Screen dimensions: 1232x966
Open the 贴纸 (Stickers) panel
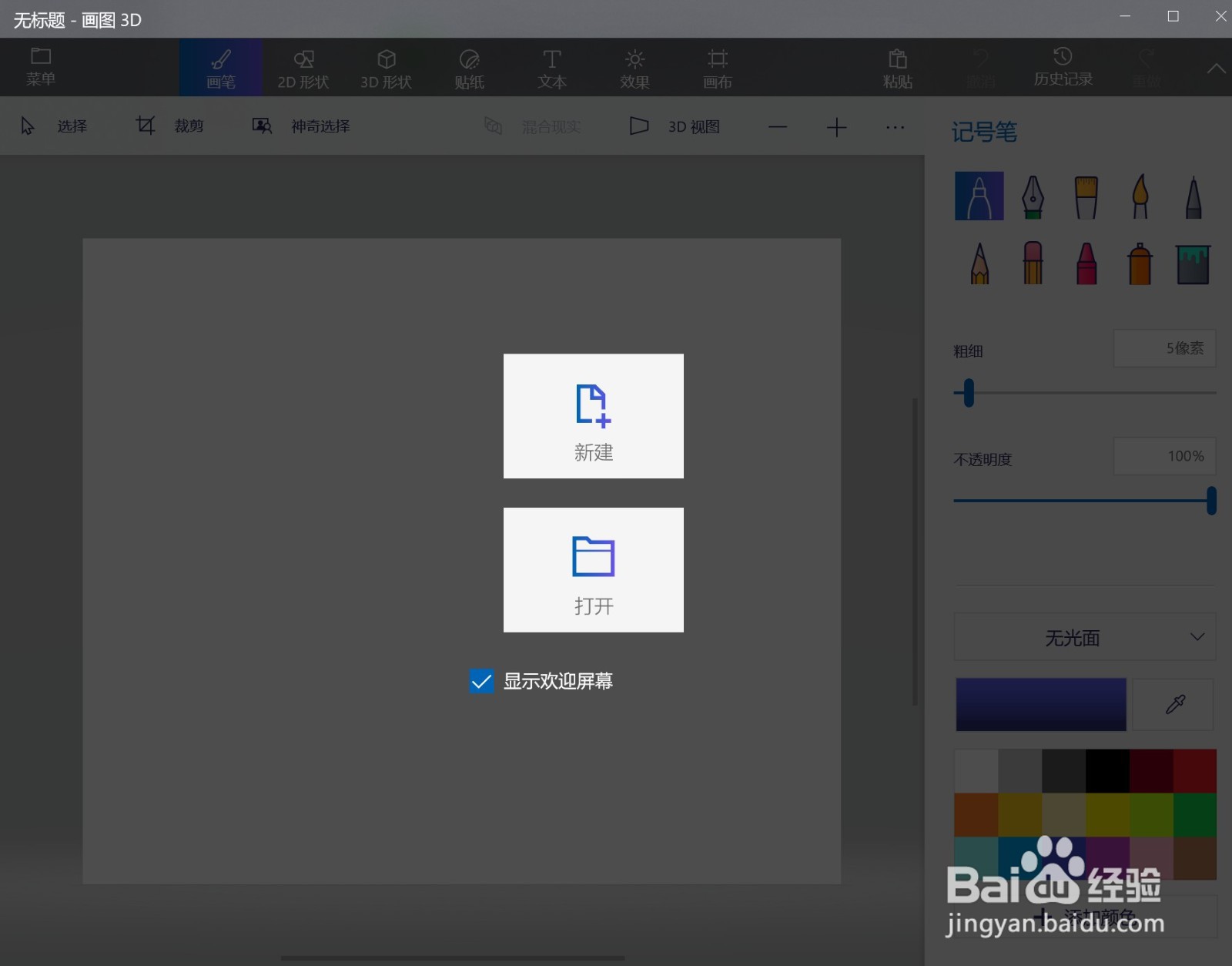click(x=468, y=67)
